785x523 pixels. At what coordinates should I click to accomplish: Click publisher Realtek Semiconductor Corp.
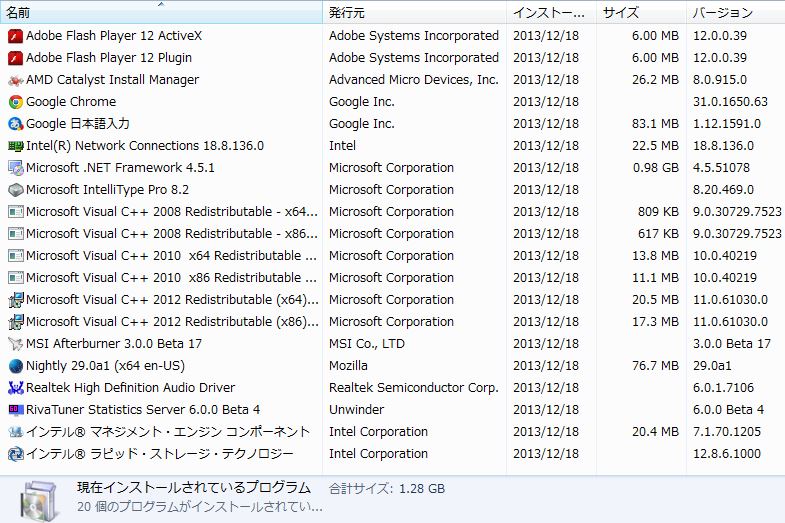[x=414, y=388]
